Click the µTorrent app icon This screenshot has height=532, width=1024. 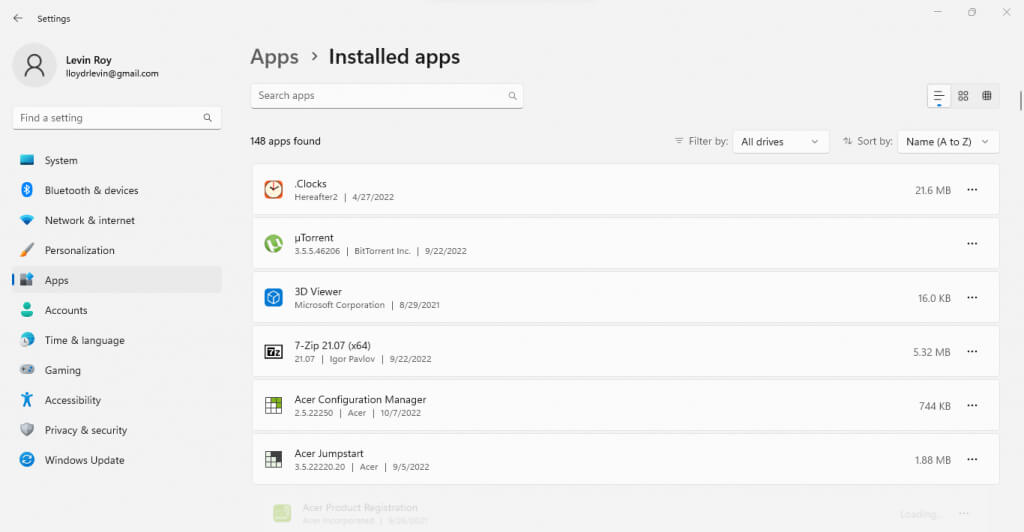(273, 244)
